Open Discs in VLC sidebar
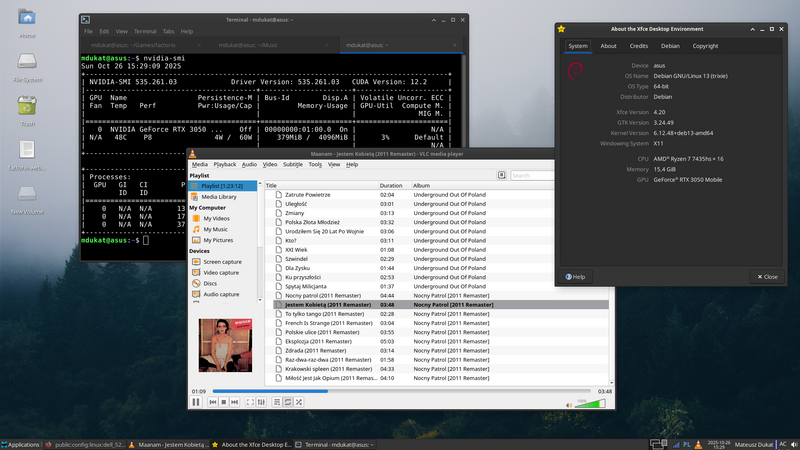 click(210, 283)
